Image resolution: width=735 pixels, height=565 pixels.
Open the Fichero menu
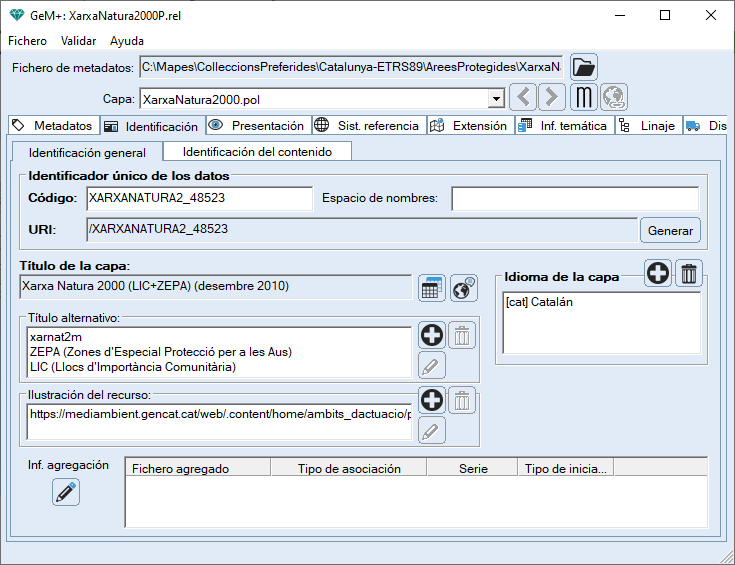[x=28, y=41]
